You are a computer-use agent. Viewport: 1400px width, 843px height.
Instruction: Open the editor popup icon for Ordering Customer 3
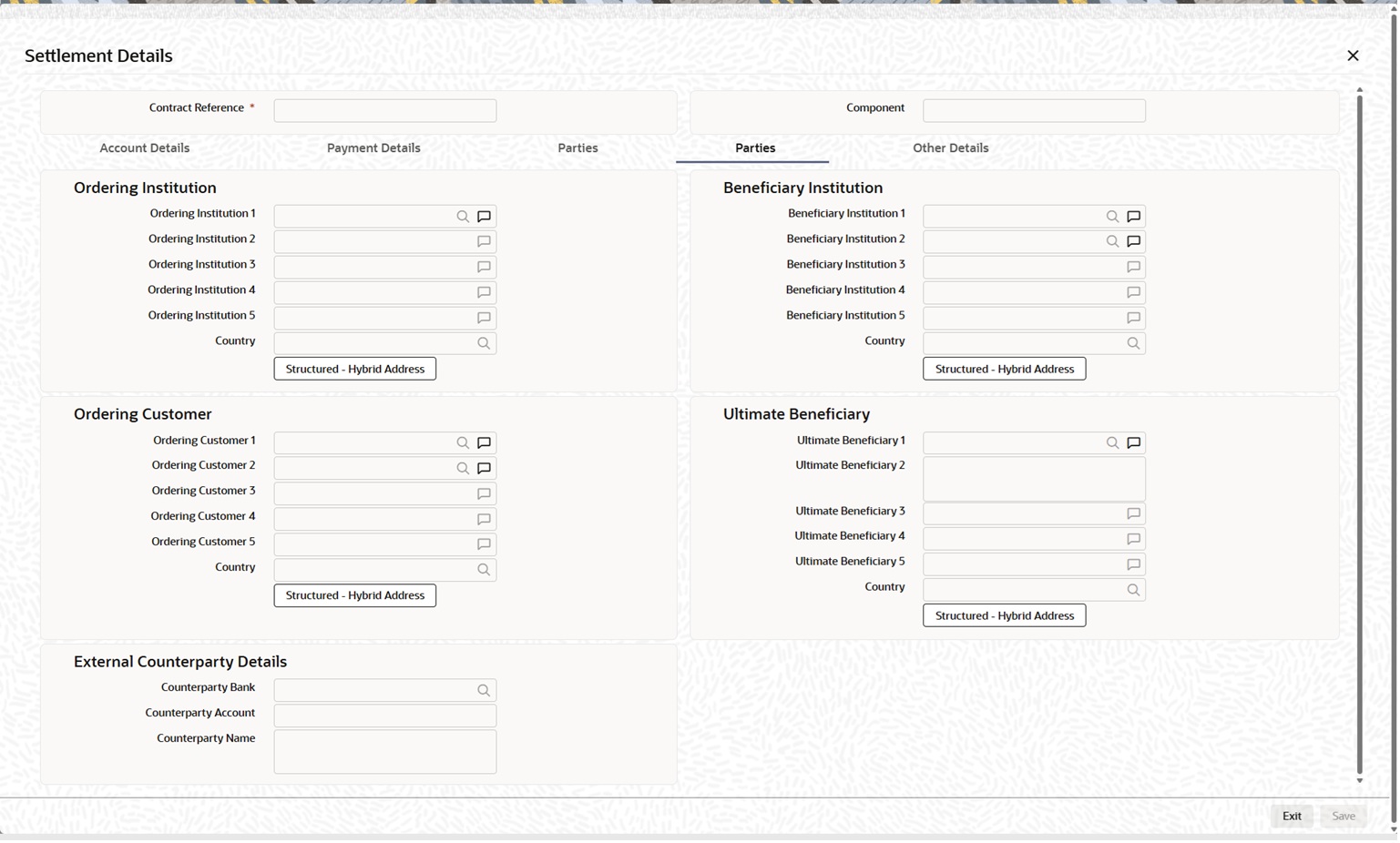485,494
